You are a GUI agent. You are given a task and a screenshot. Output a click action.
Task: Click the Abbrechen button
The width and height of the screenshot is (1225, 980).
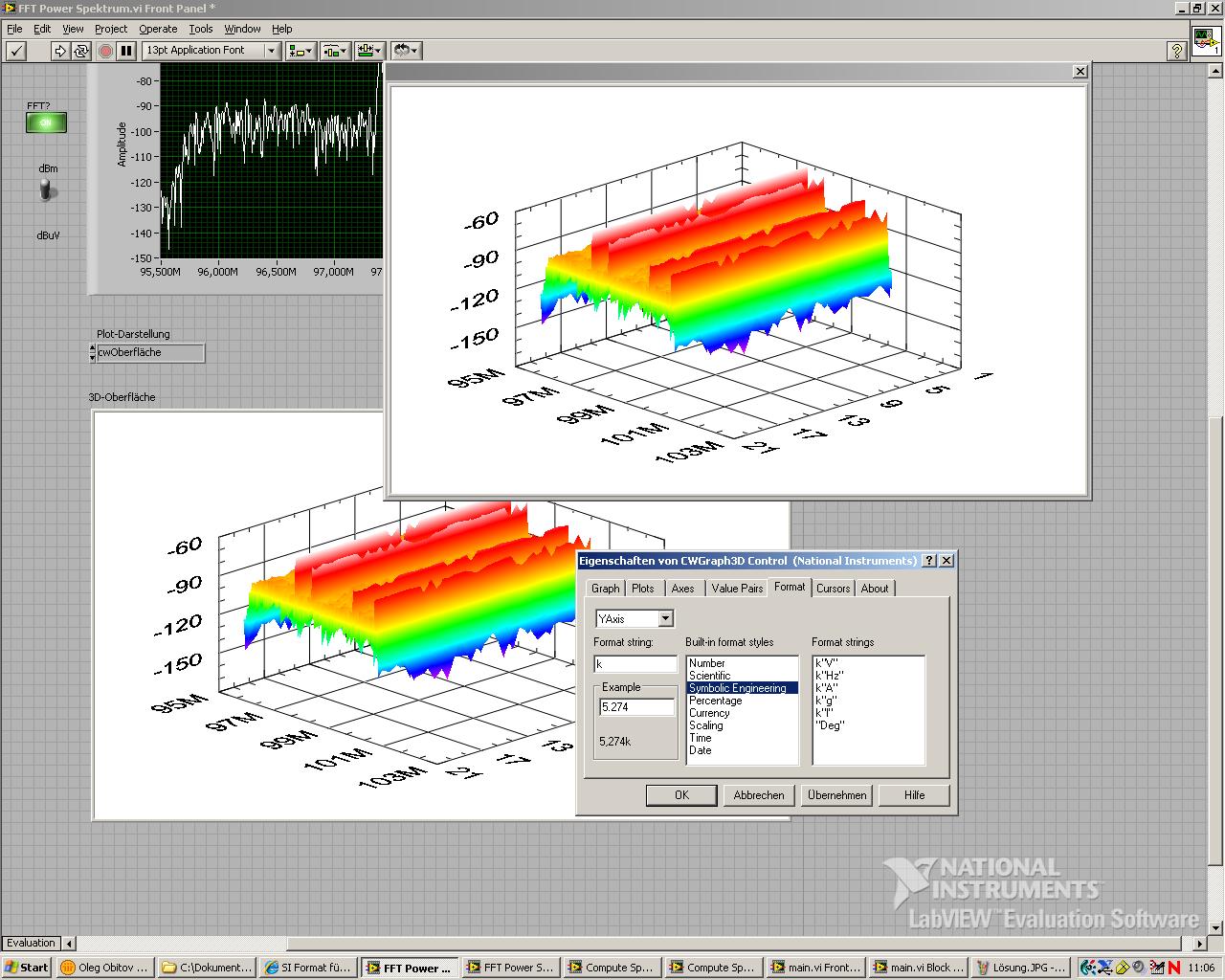click(x=759, y=795)
